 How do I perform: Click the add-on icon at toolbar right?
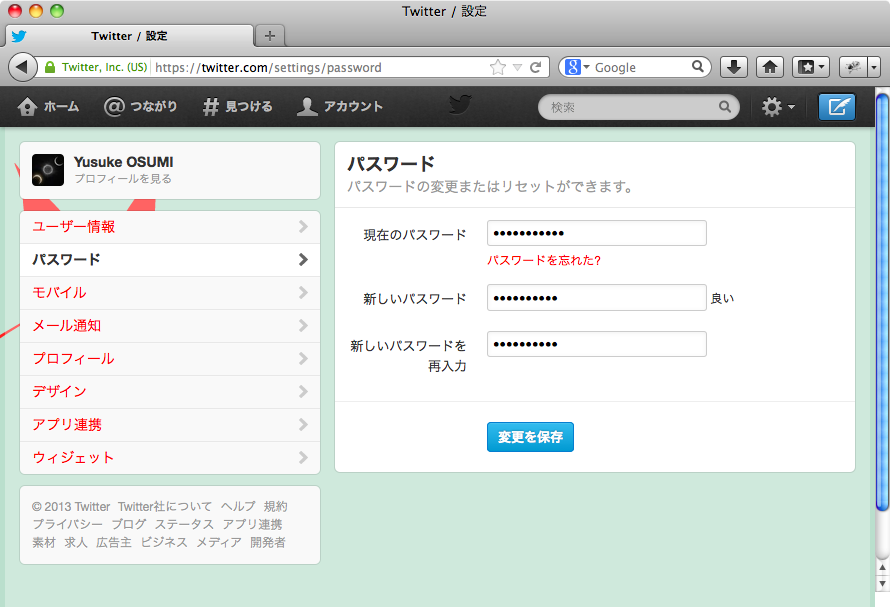853,67
